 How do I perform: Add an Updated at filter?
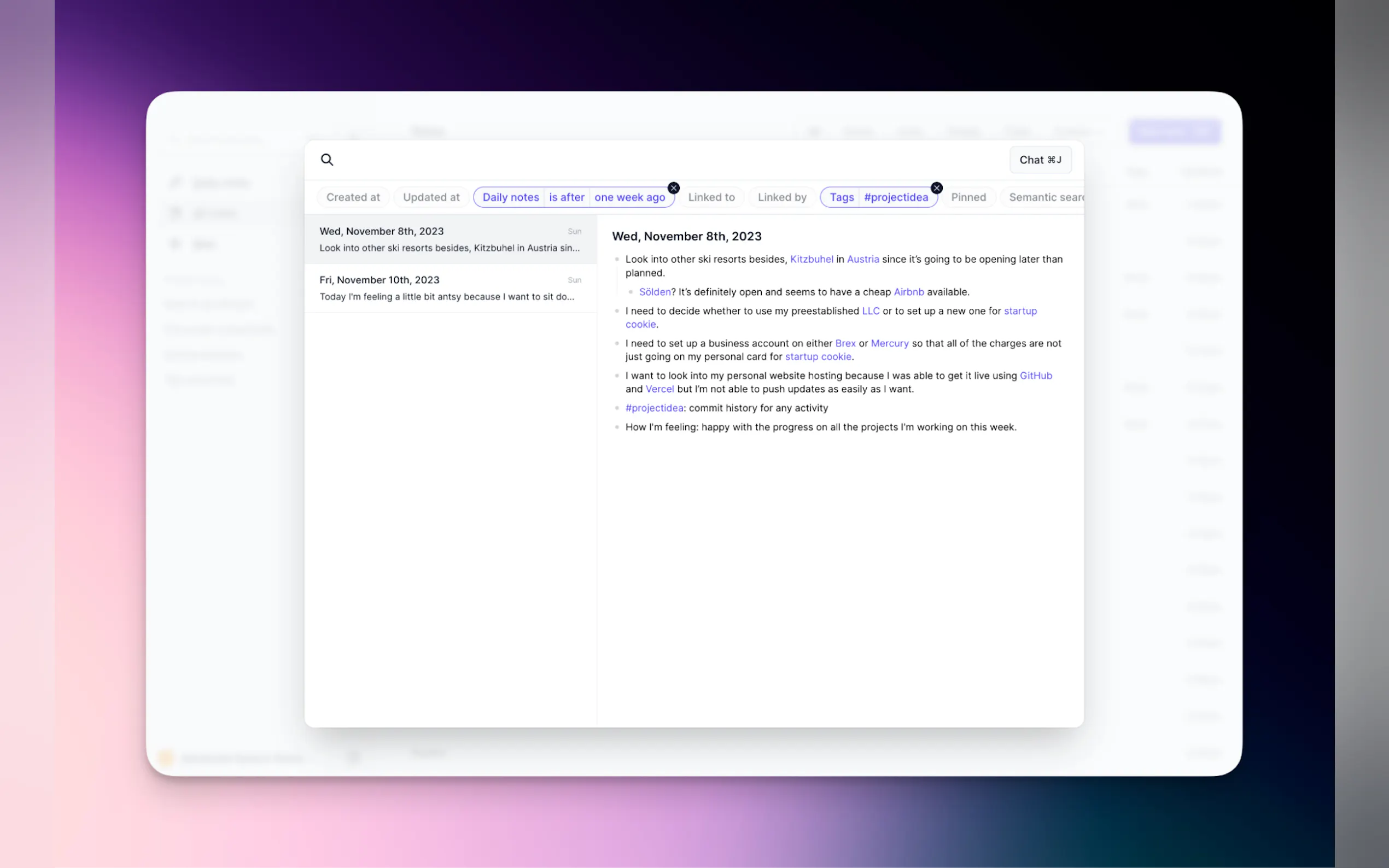pyautogui.click(x=431, y=197)
